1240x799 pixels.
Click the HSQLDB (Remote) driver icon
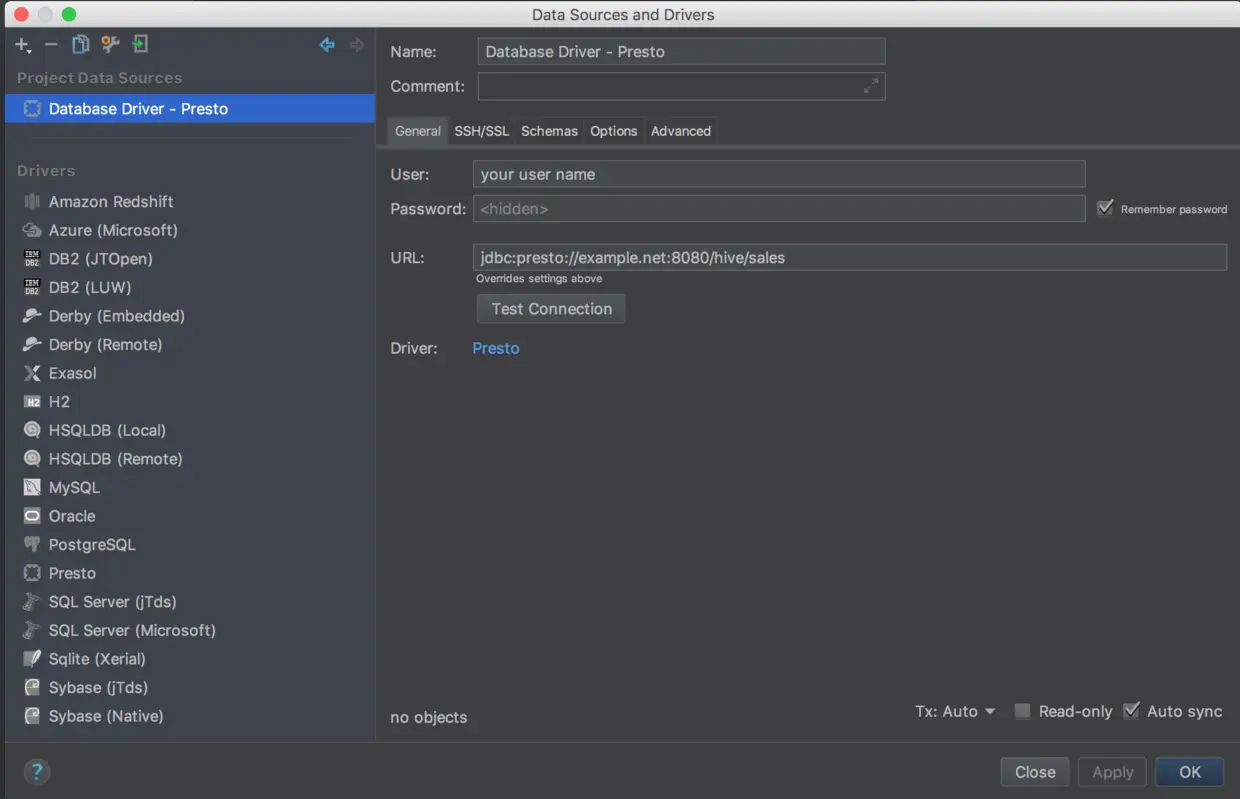coord(32,459)
